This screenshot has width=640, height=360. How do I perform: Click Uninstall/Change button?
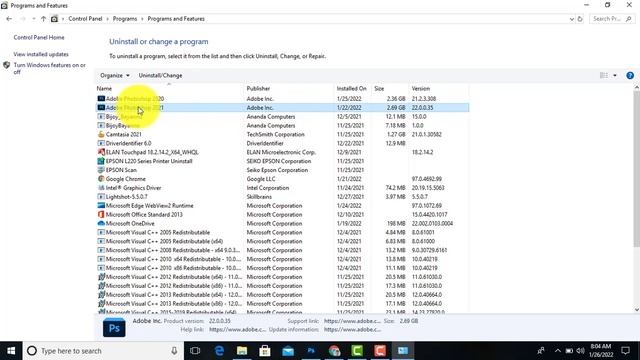[x=160, y=76]
